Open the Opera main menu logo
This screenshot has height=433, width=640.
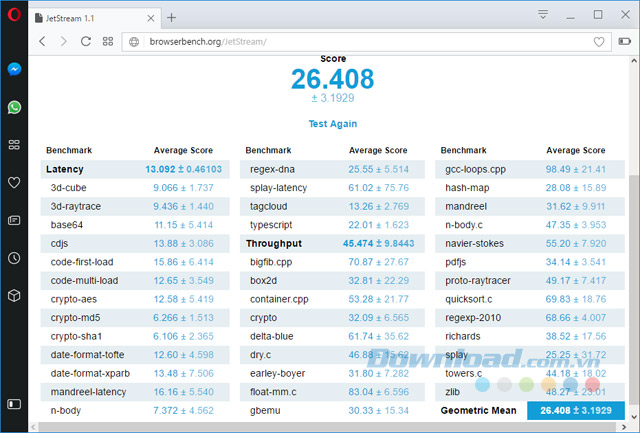pyautogui.click(x=14, y=17)
